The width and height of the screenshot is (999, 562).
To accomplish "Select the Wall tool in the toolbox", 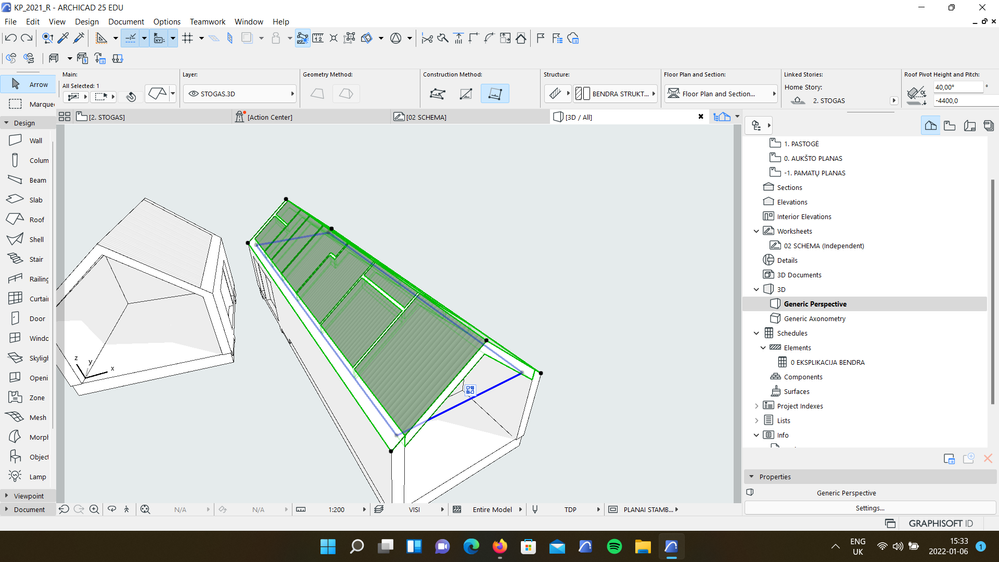I will tap(25, 141).
